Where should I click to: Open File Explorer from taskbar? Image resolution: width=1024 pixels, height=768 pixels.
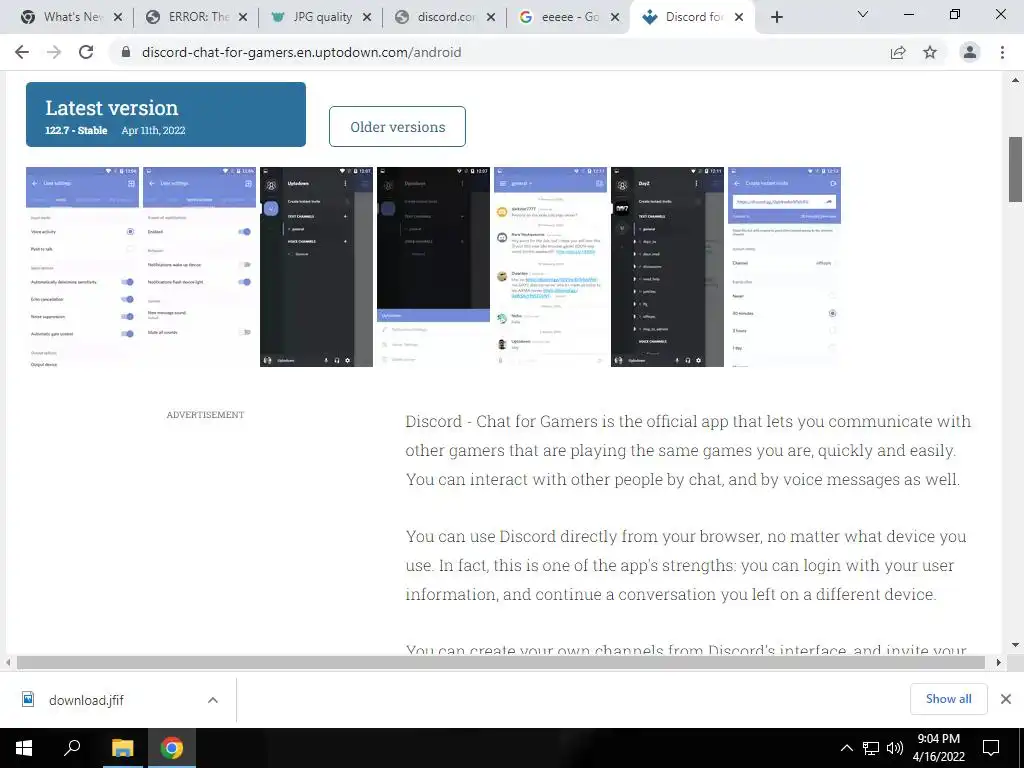122,748
